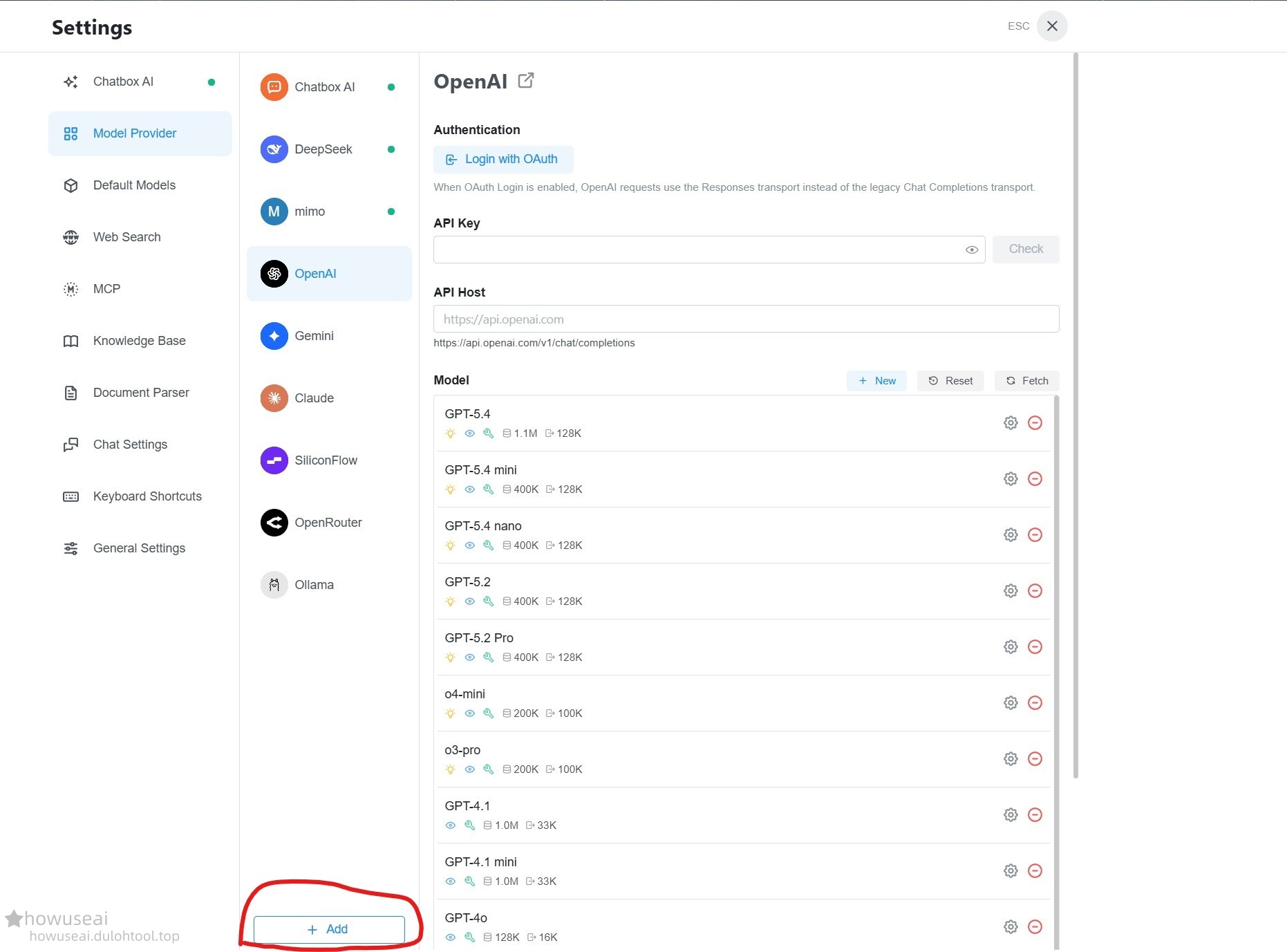This screenshot has width=1287, height=952.
Task: Click the Check API key button
Action: coord(1026,249)
